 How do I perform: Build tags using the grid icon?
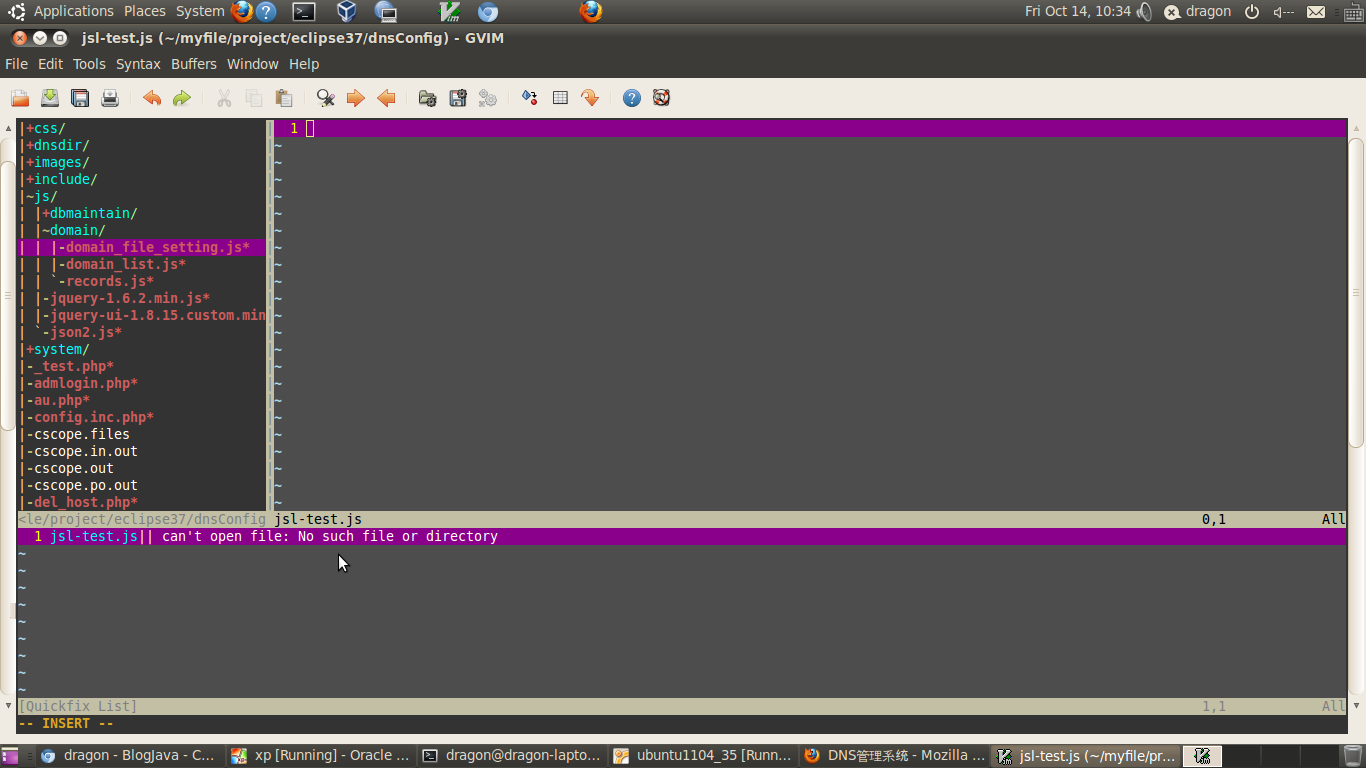point(560,98)
